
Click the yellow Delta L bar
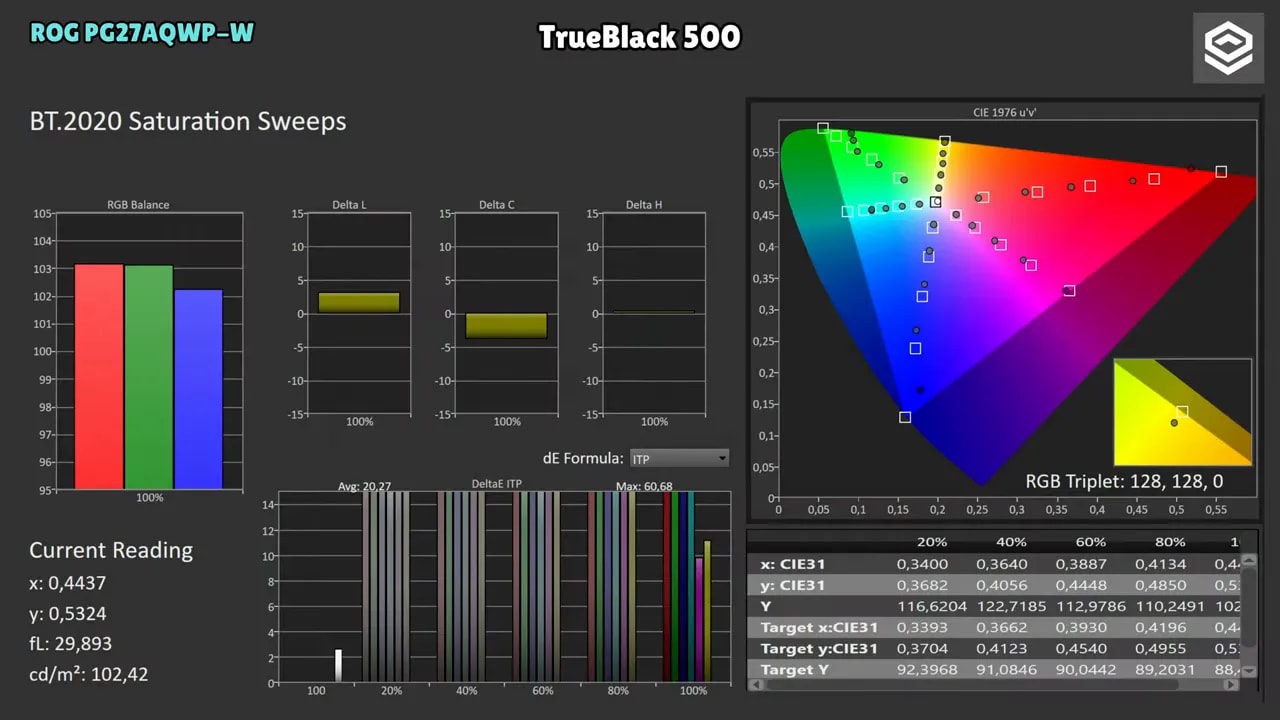(359, 303)
